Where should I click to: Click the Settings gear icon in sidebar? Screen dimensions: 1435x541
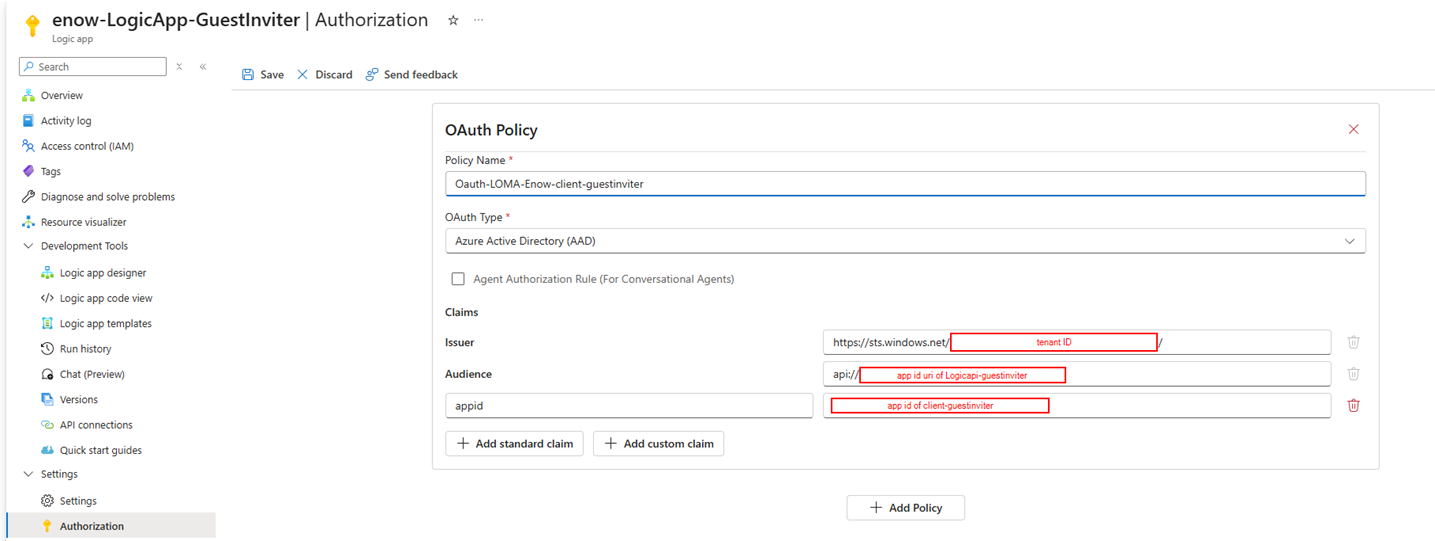[47, 501]
